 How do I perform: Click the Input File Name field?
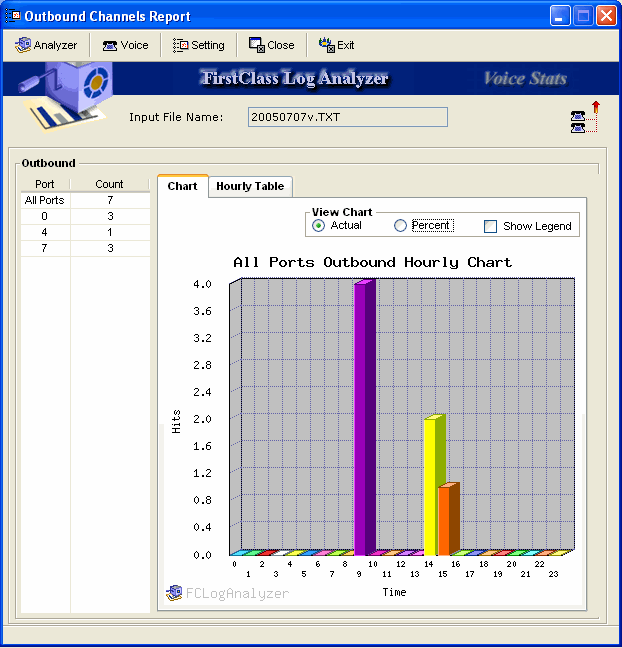click(x=347, y=117)
